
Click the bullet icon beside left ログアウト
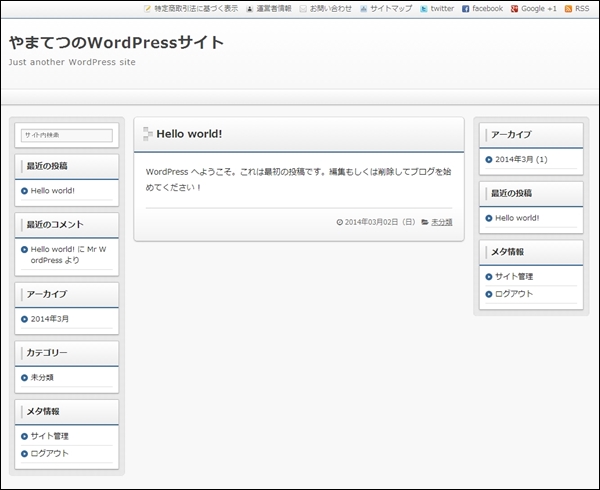(x=24, y=454)
